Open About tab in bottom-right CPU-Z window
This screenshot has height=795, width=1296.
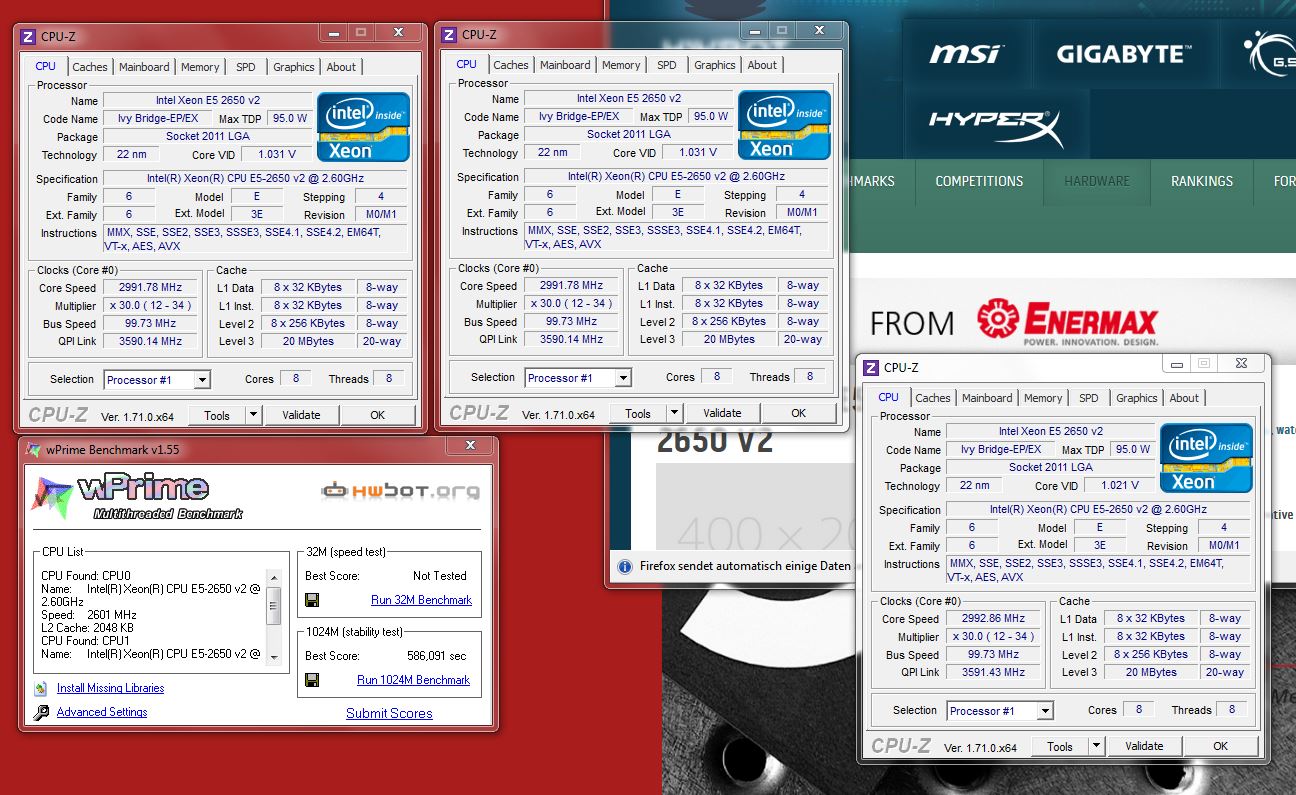tap(1184, 398)
